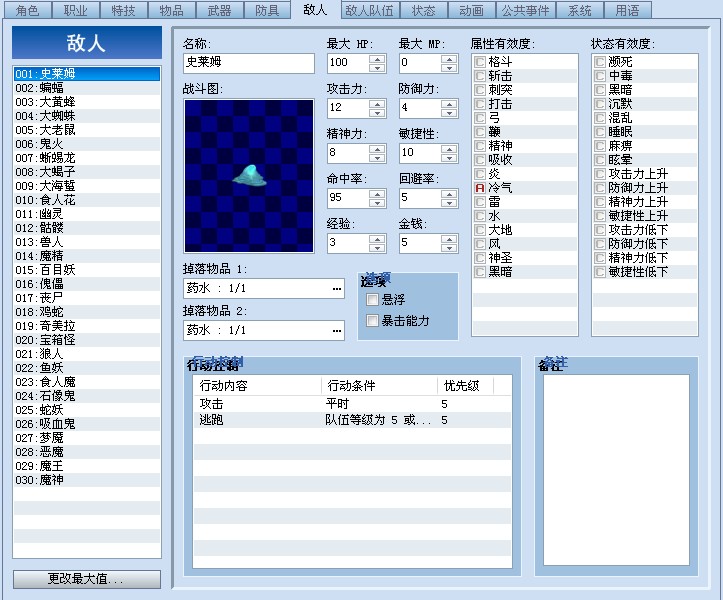This screenshot has height=600, width=723.
Task: Toggle 中毒 state efficiency box
Action: [x=599, y=76]
